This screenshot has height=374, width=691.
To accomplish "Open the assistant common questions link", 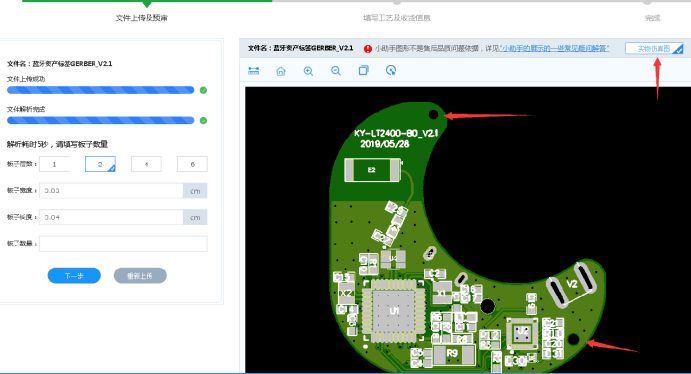I will (554, 48).
